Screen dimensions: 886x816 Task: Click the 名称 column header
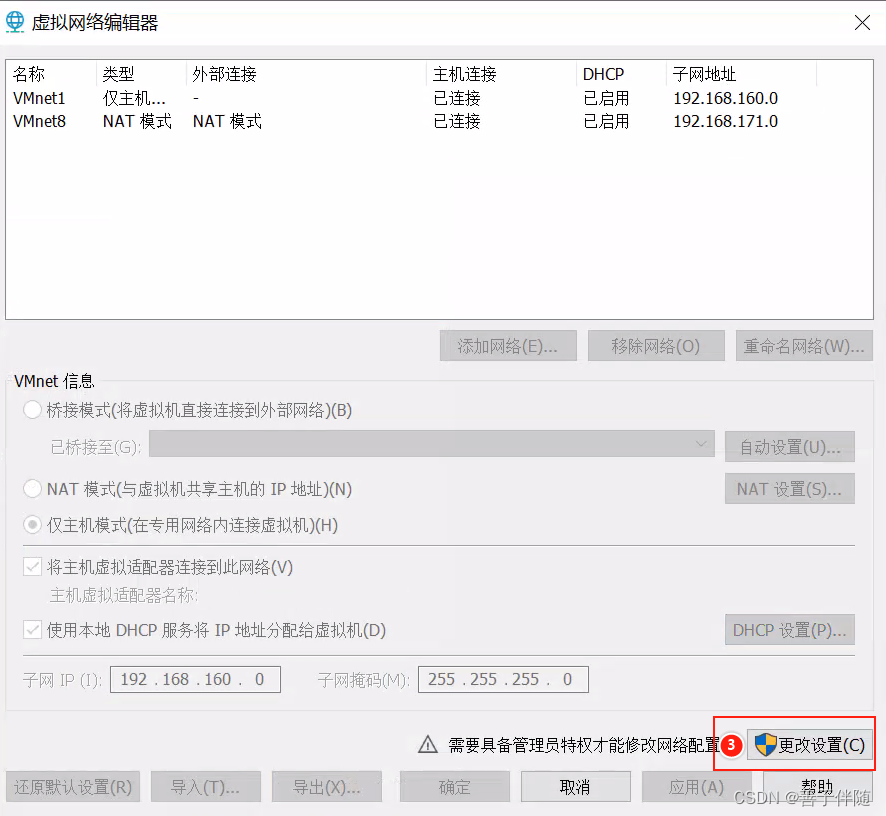[x=51, y=74]
